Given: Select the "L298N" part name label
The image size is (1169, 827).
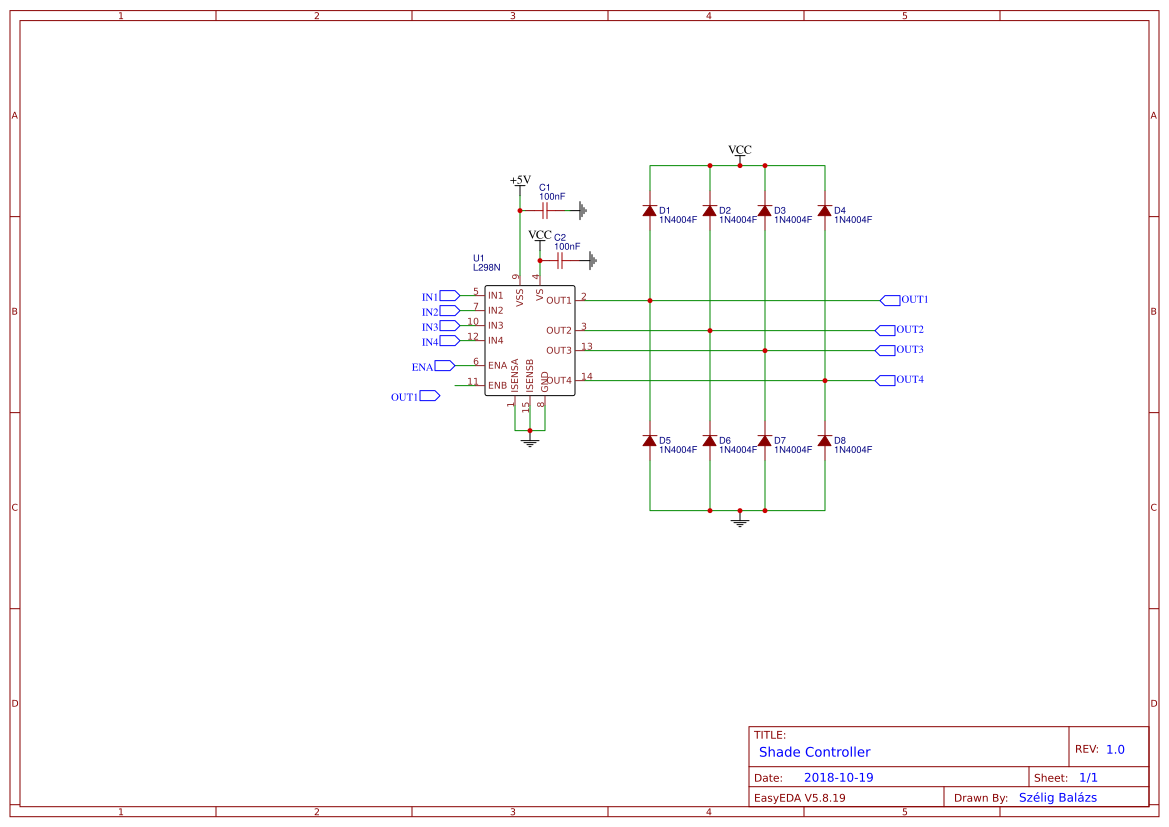Looking at the screenshot, I should [487, 267].
